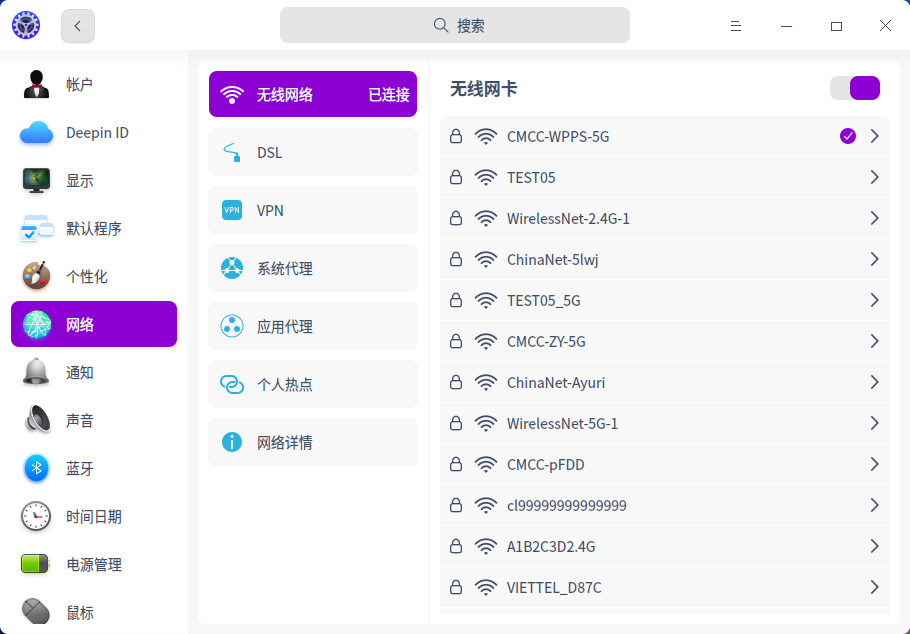Select the 无线网络 wireless network tab
910x634 pixels.
[313, 94]
